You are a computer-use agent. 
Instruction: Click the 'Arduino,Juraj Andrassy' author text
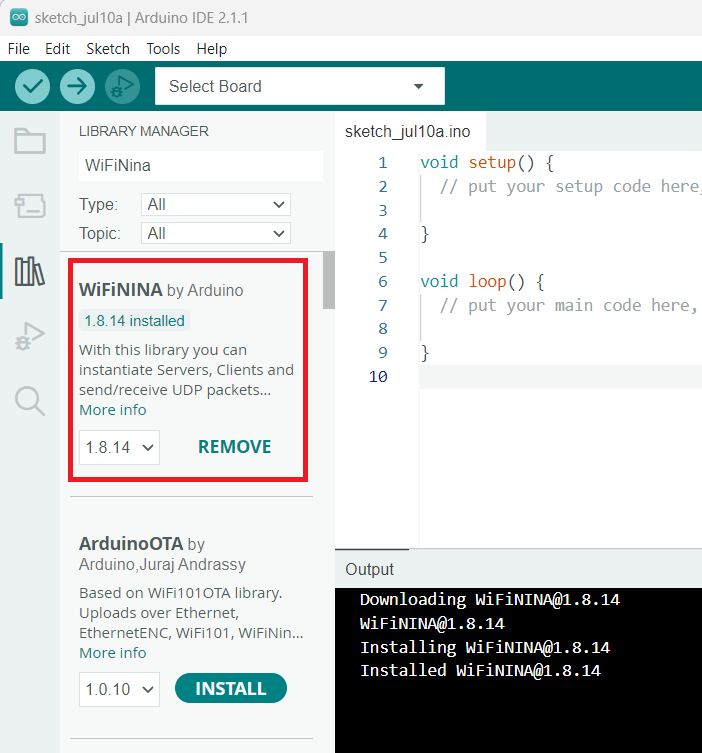click(162, 564)
